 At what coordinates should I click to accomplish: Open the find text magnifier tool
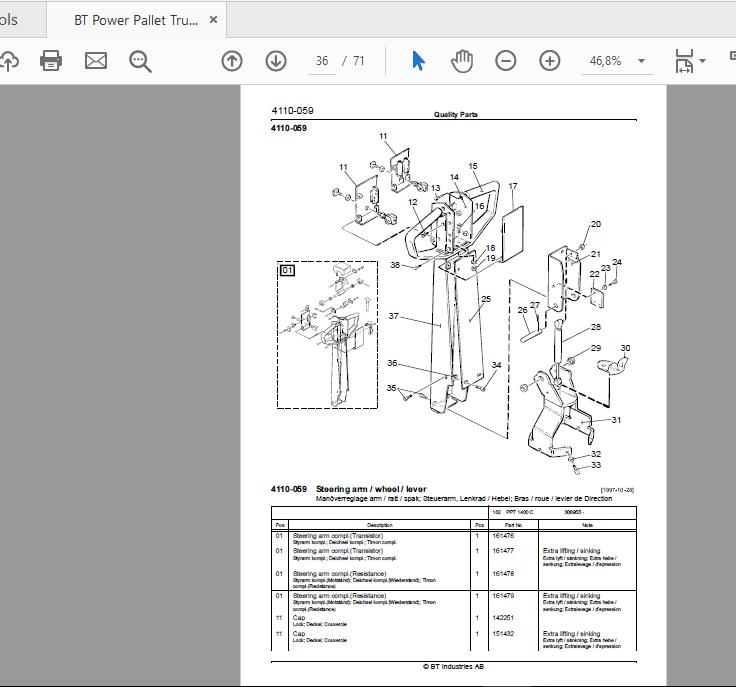(140, 61)
